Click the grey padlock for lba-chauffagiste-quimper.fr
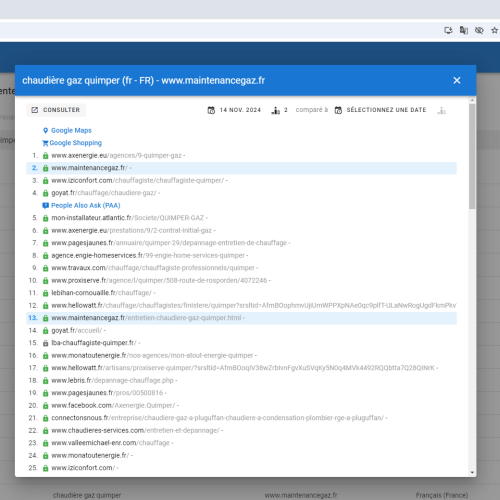 click(x=46, y=343)
